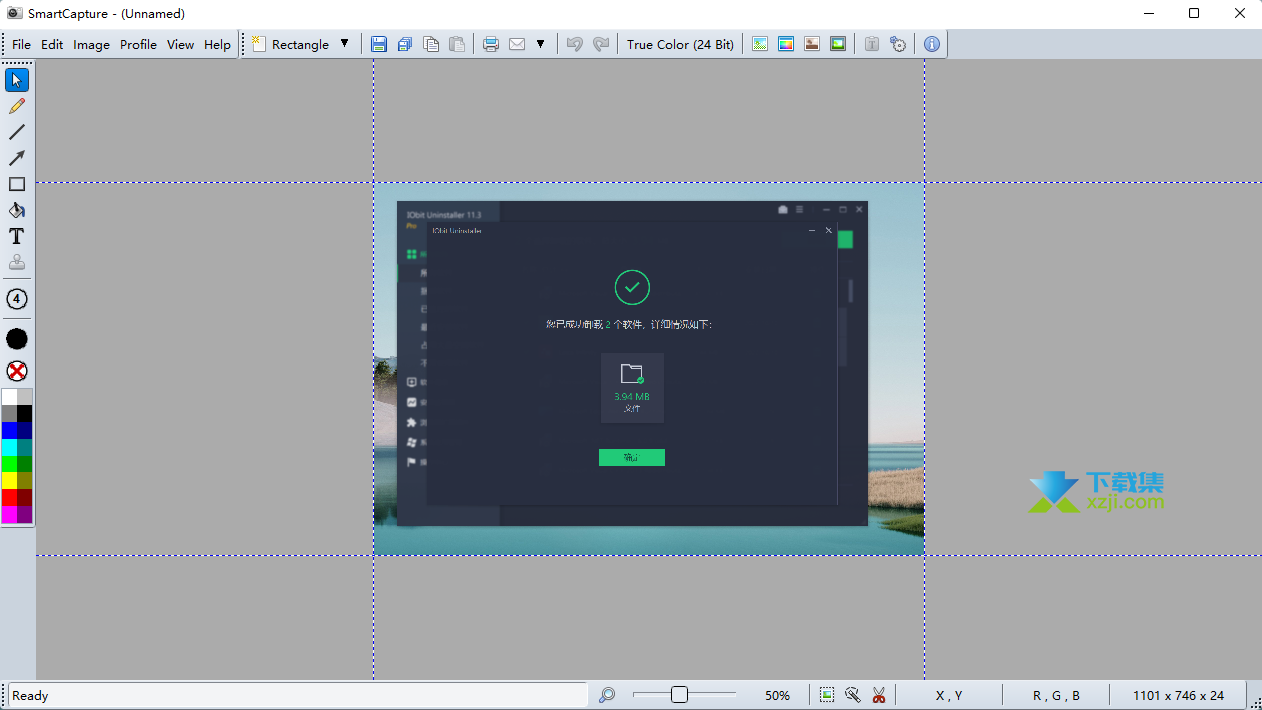This screenshot has height=710, width=1262.
Task: Copy the image to clipboard
Action: (x=431, y=44)
